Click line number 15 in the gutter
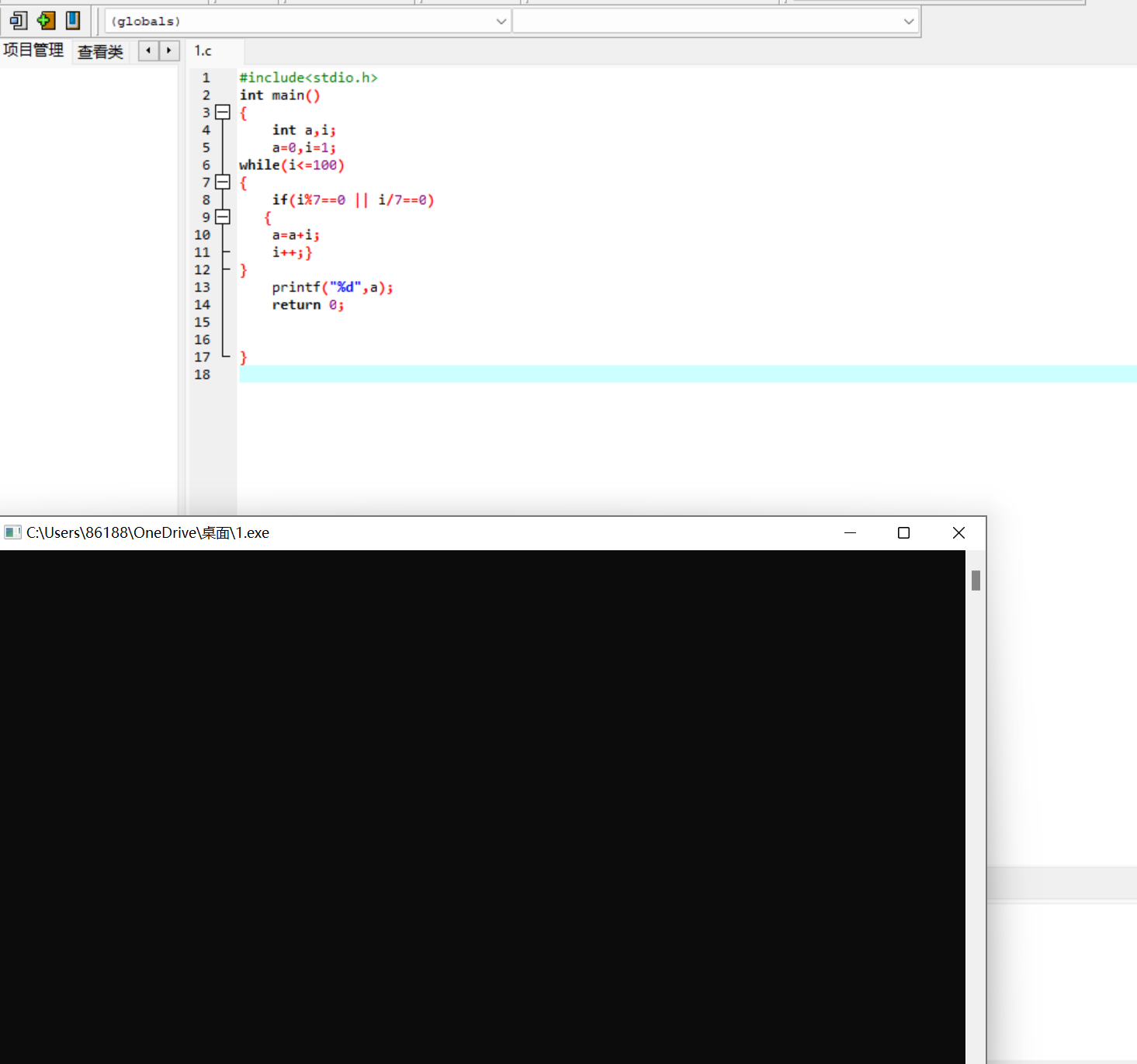1137x1064 pixels. 203,322
